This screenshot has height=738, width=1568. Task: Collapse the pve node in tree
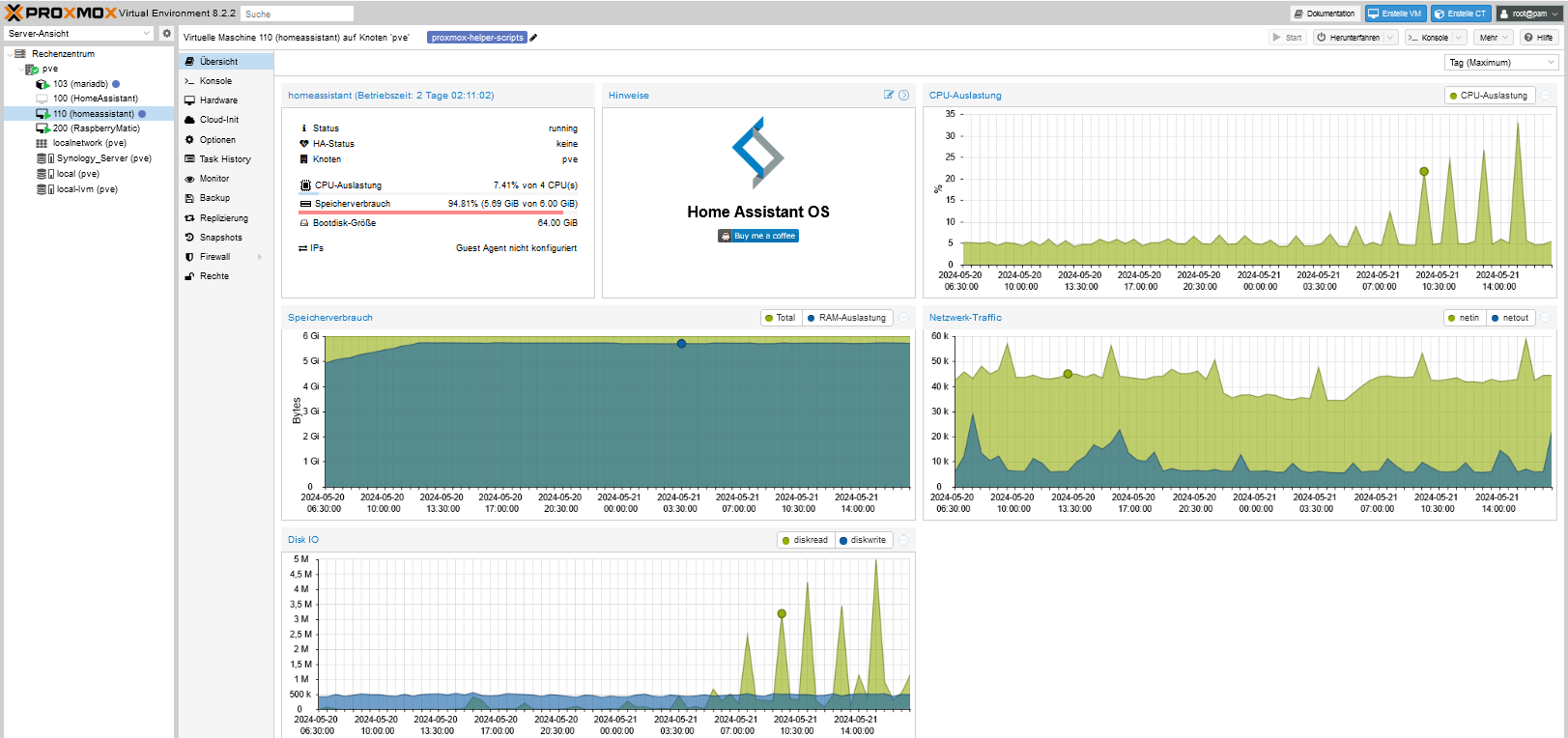point(21,69)
